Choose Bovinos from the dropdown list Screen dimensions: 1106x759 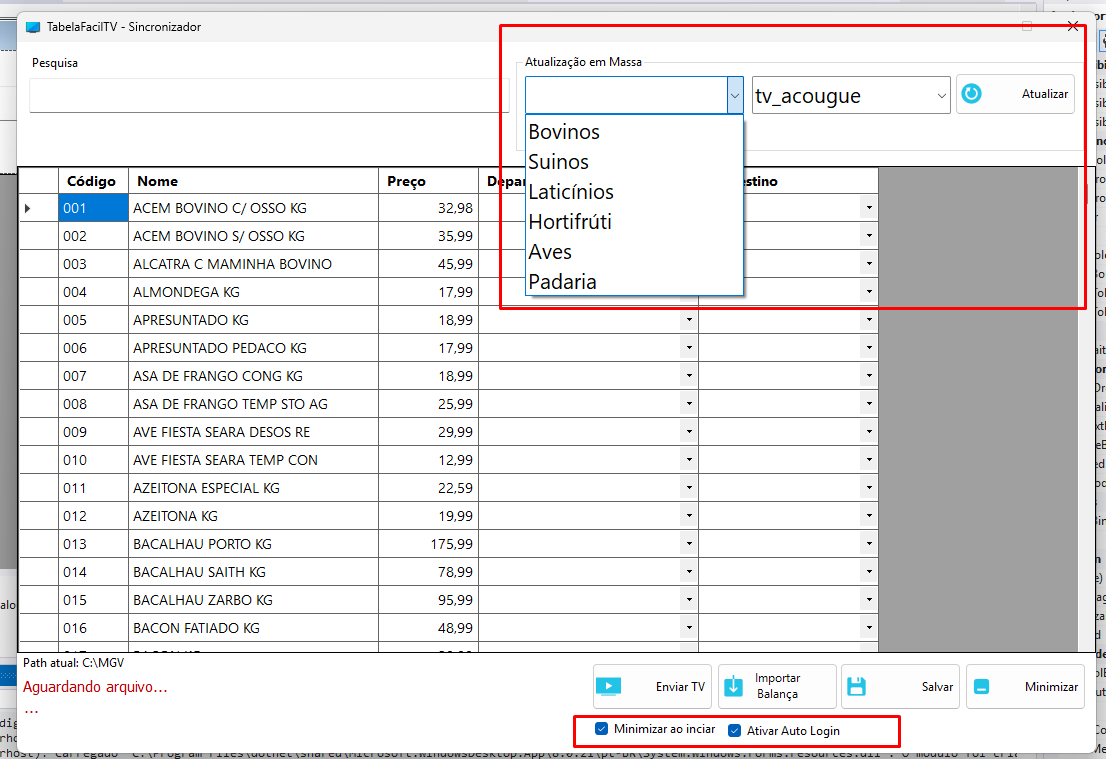click(564, 132)
